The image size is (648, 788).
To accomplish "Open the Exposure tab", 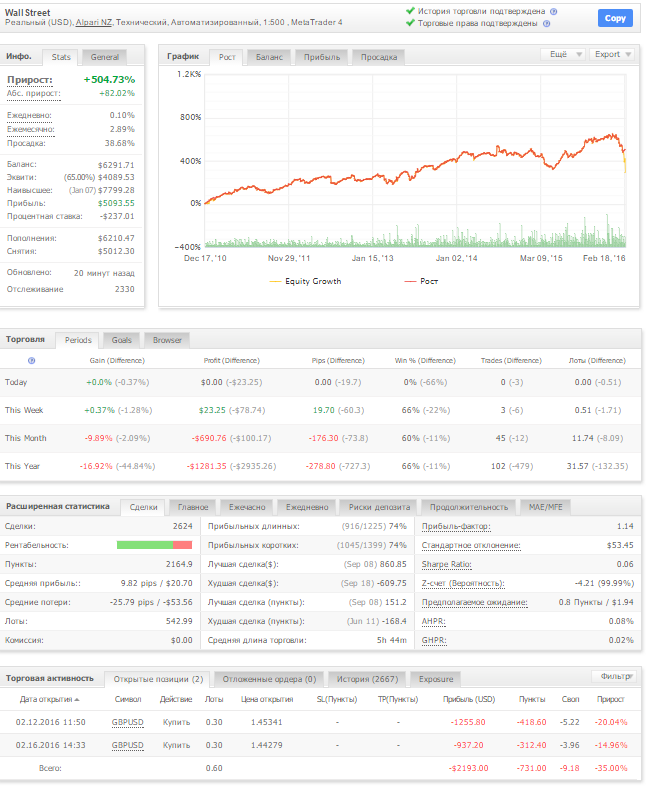I will [x=436, y=679].
